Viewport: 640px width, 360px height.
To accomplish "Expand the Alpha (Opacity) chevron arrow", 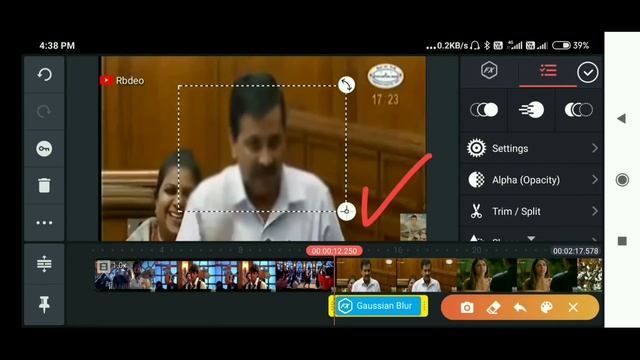I will pyautogui.click(x=595, y=180).
